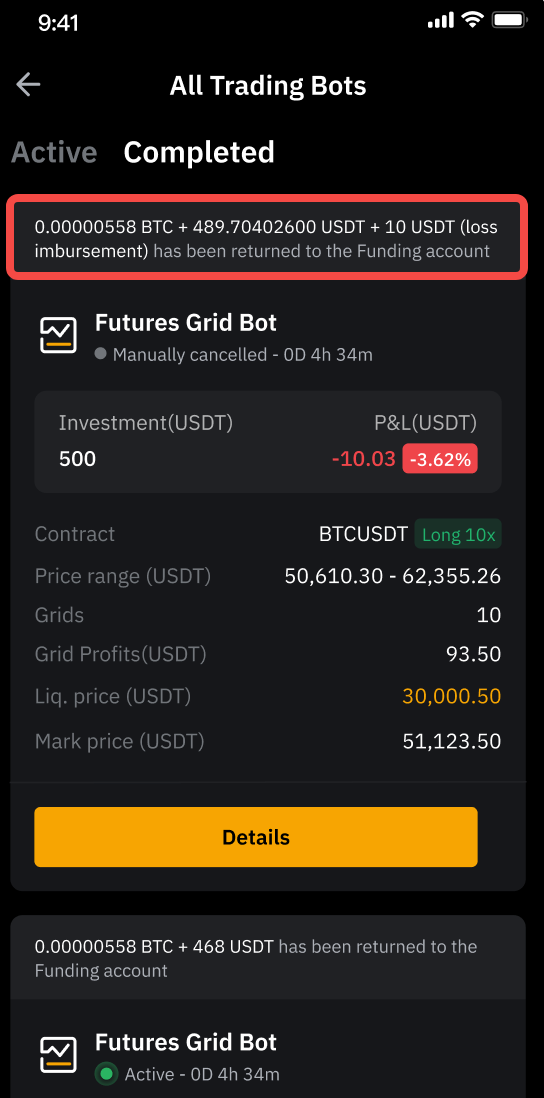Tap the Wi-Fi status icon

click(x=474, y=21)
